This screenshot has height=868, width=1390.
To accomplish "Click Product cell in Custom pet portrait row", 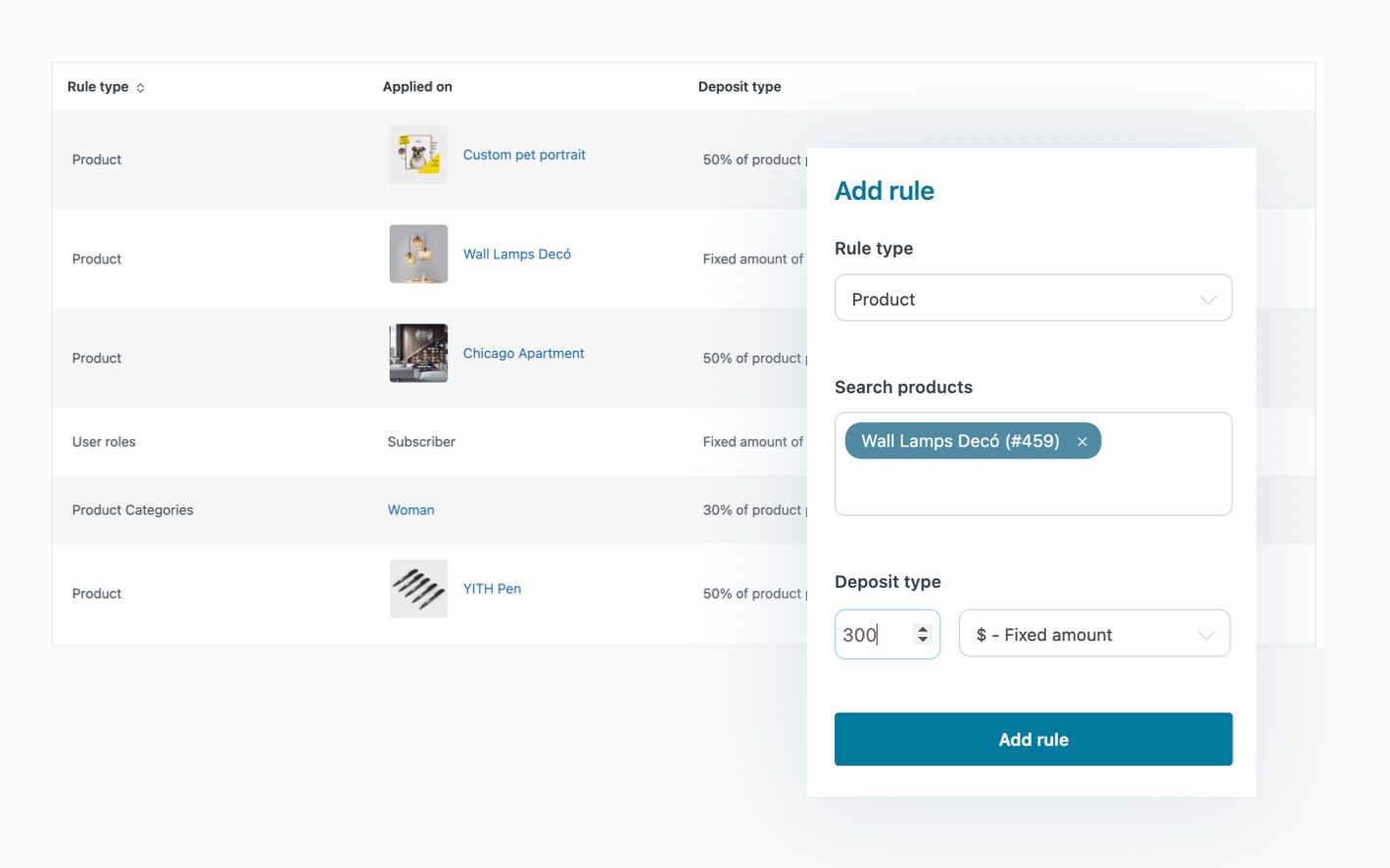I will click(97, 160).
